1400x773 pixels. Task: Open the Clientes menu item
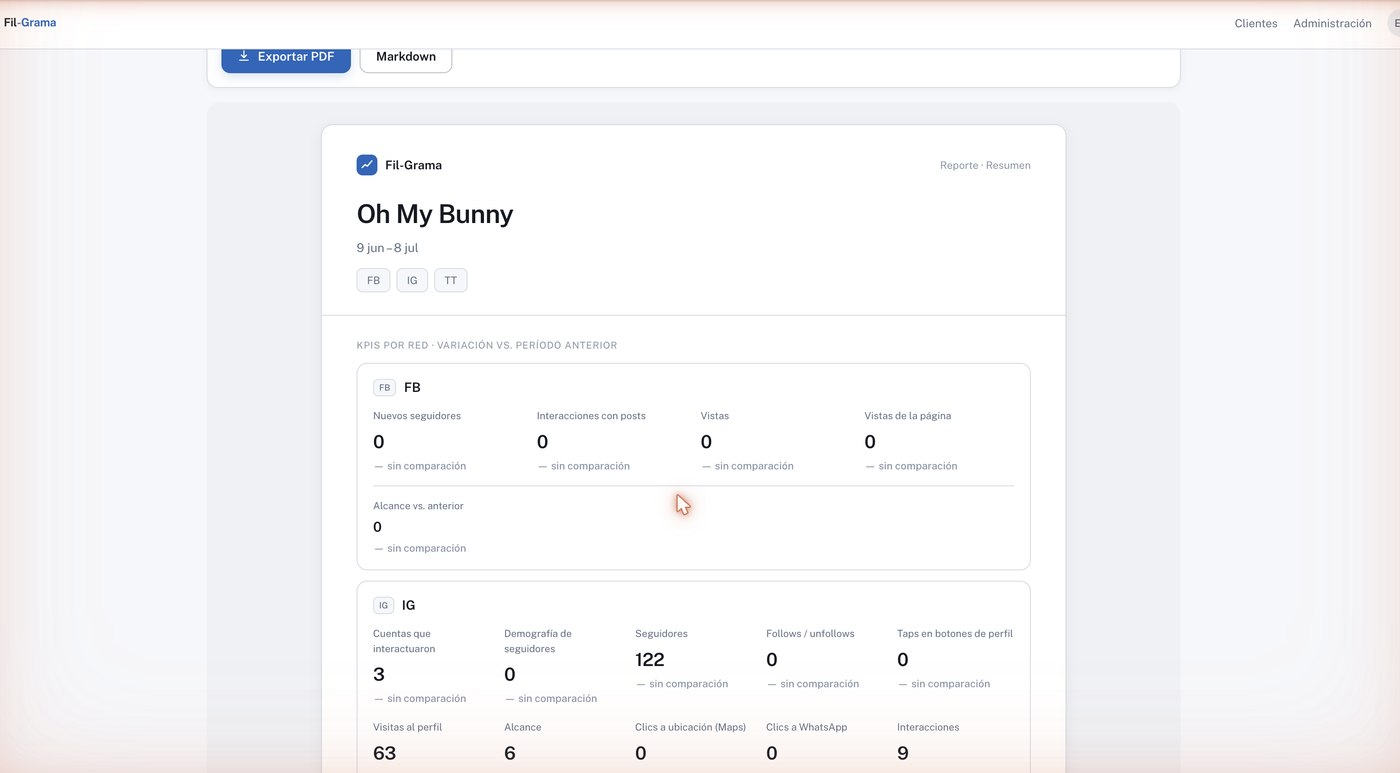[x=1256, y=23]
